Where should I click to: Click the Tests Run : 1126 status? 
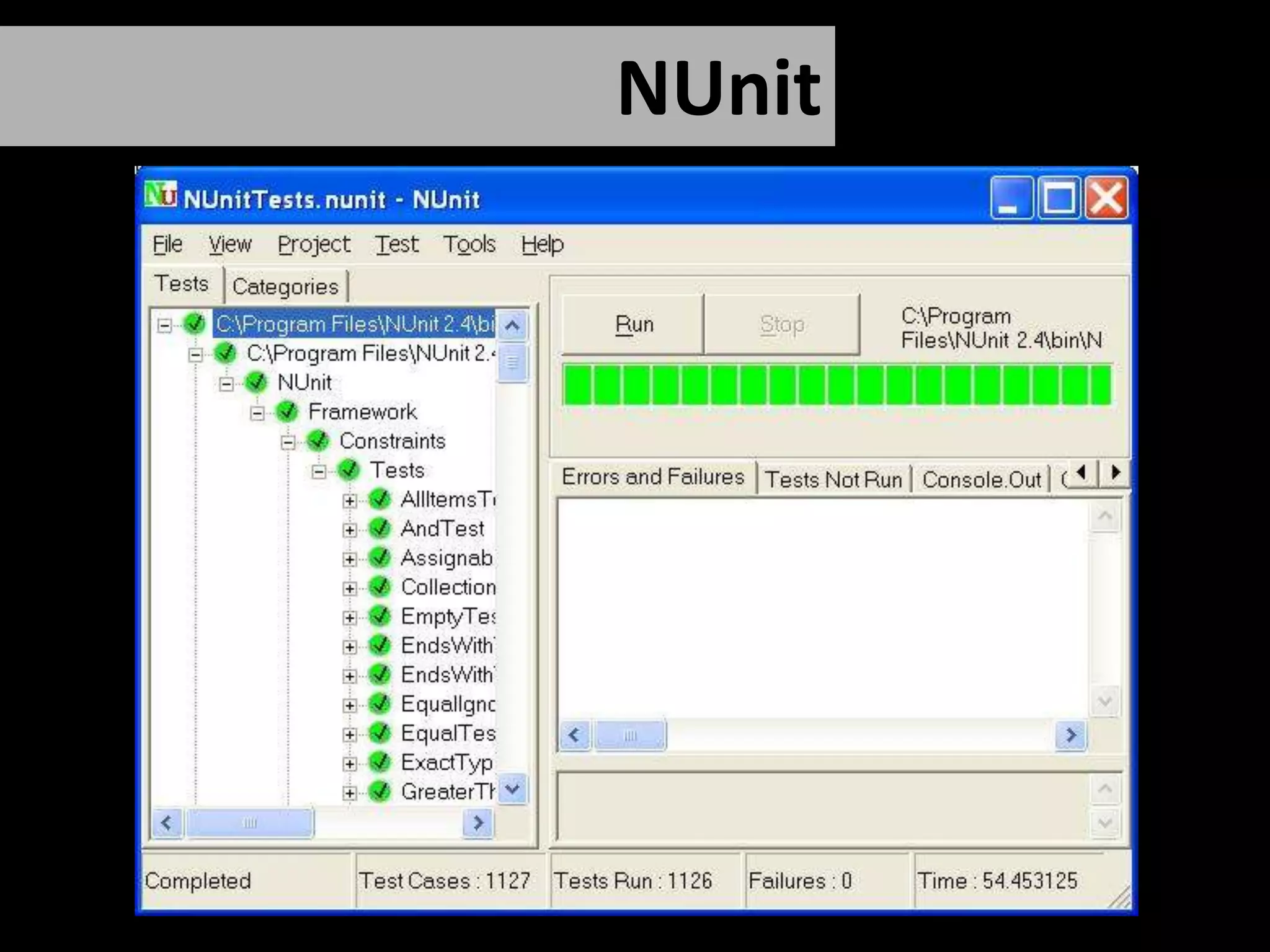633,881
